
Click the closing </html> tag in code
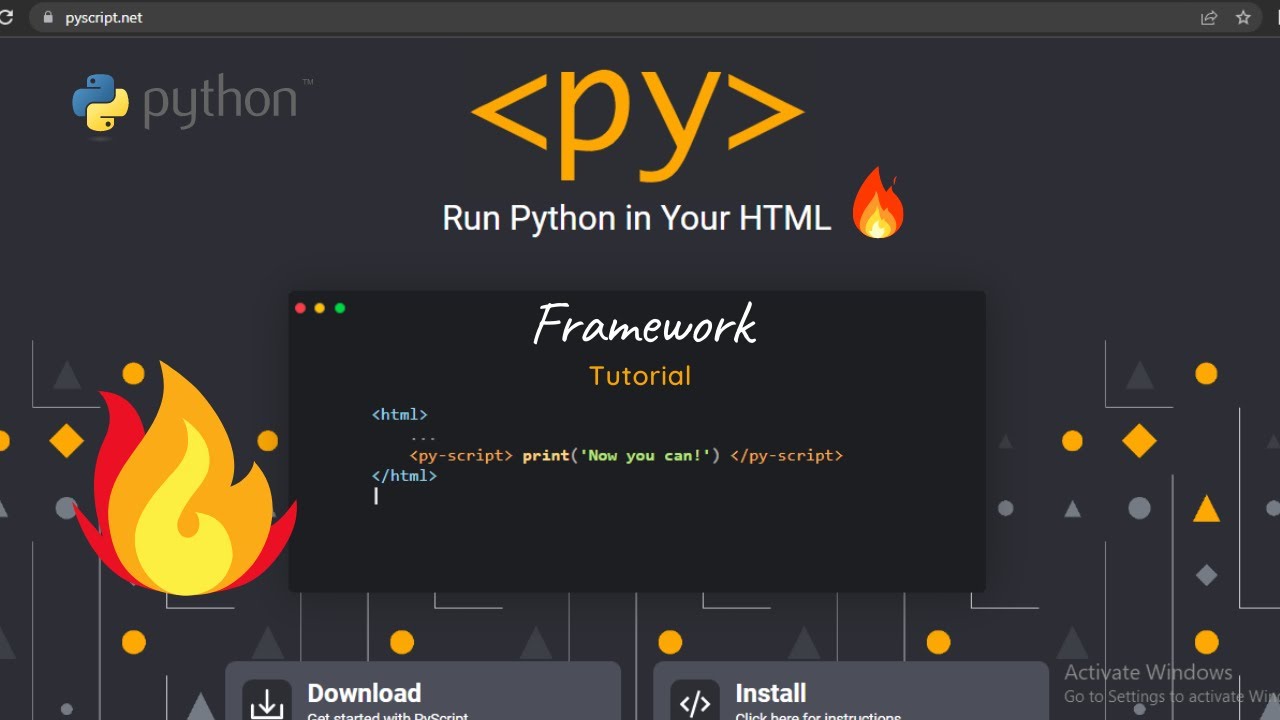[x=404, y=476]
